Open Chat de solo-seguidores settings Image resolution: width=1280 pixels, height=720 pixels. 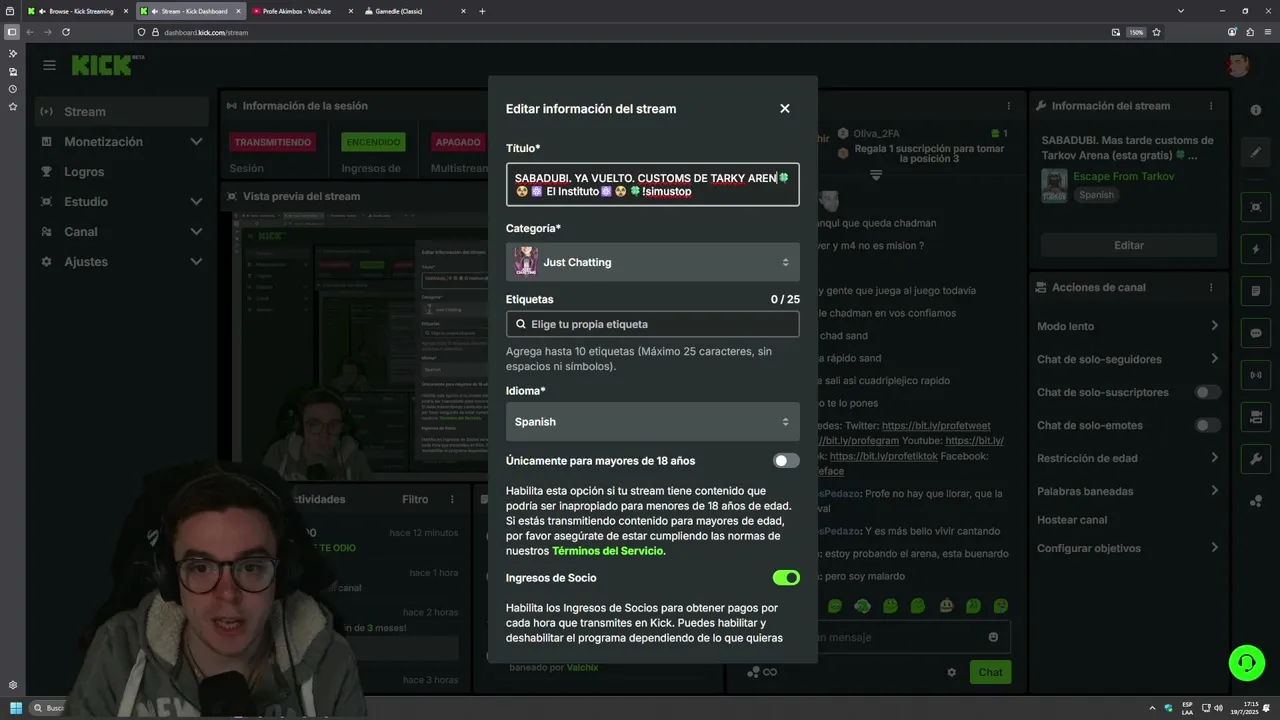coord(1128,359)
